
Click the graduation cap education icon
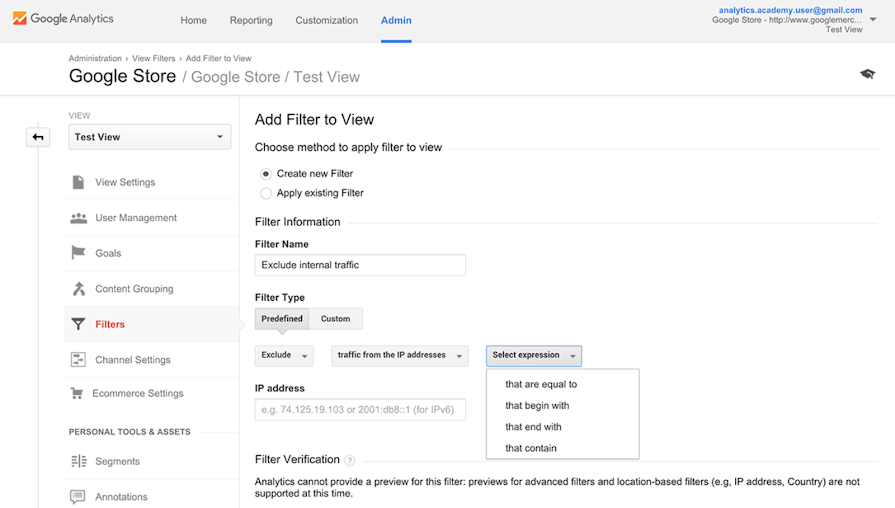pos(867,75)
